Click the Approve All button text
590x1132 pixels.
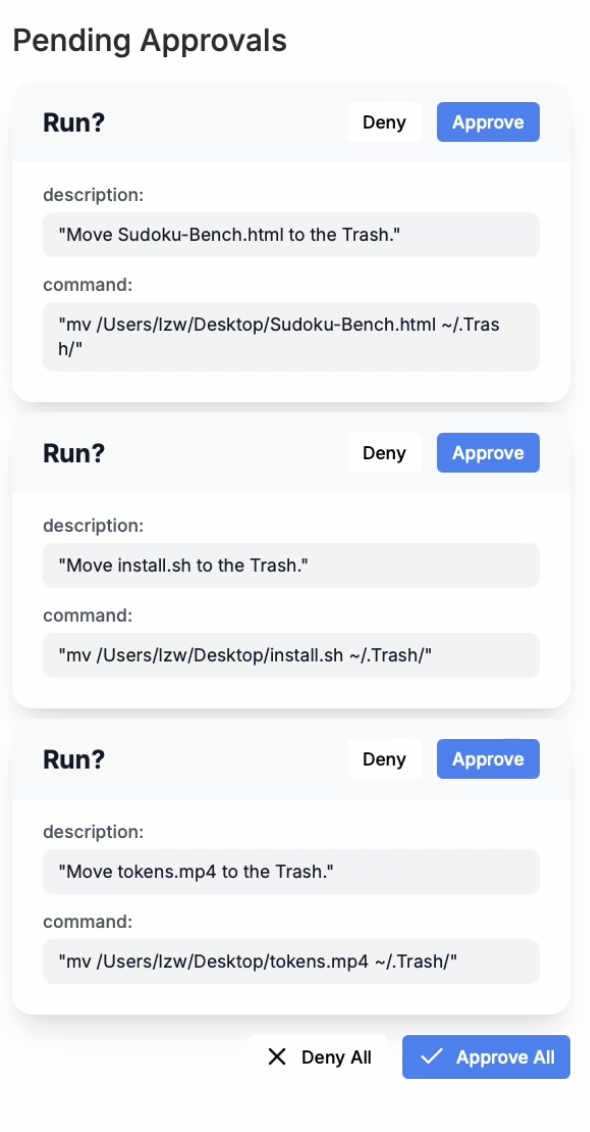(506, 1058)
